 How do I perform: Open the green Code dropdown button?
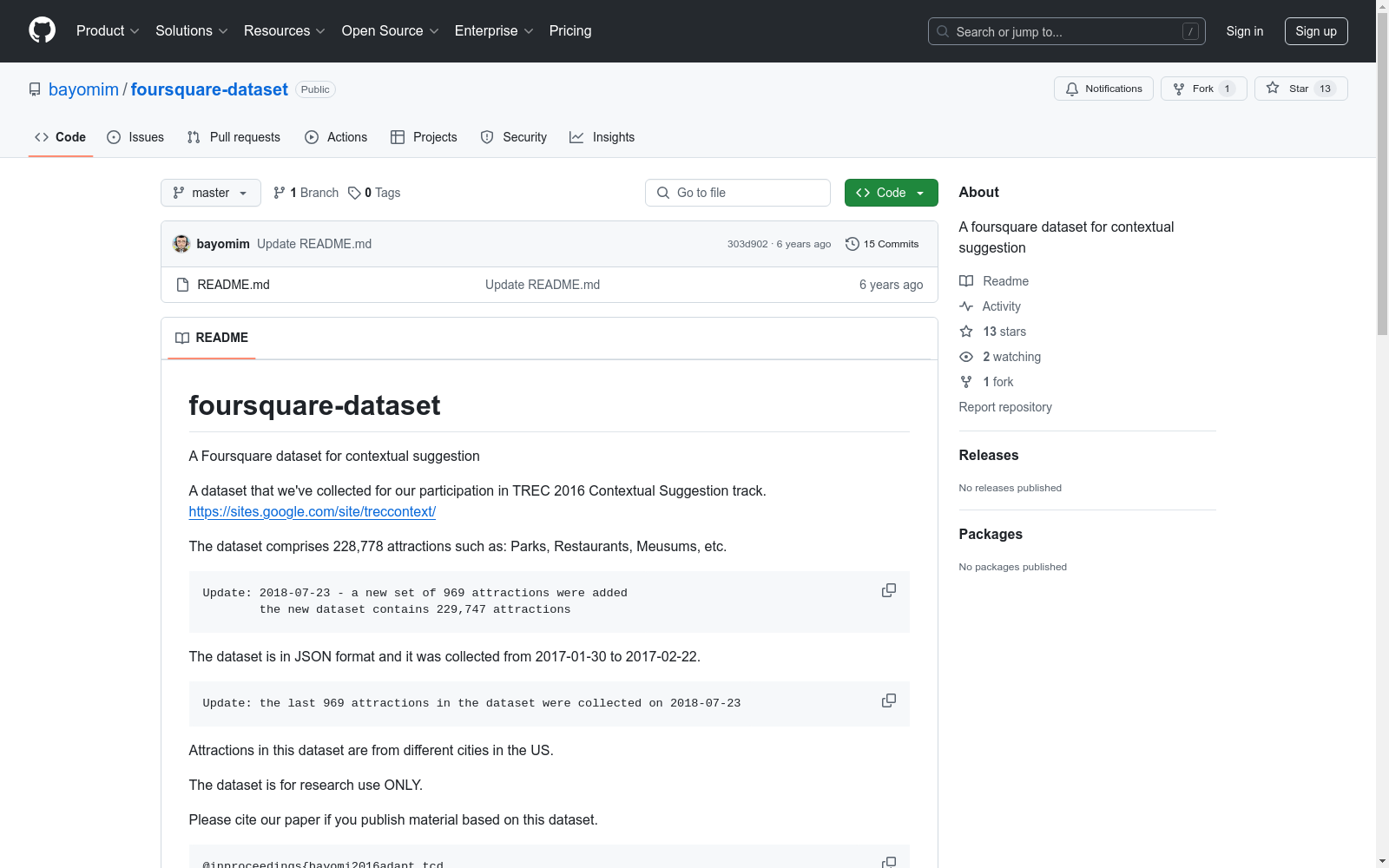point(891,193)
